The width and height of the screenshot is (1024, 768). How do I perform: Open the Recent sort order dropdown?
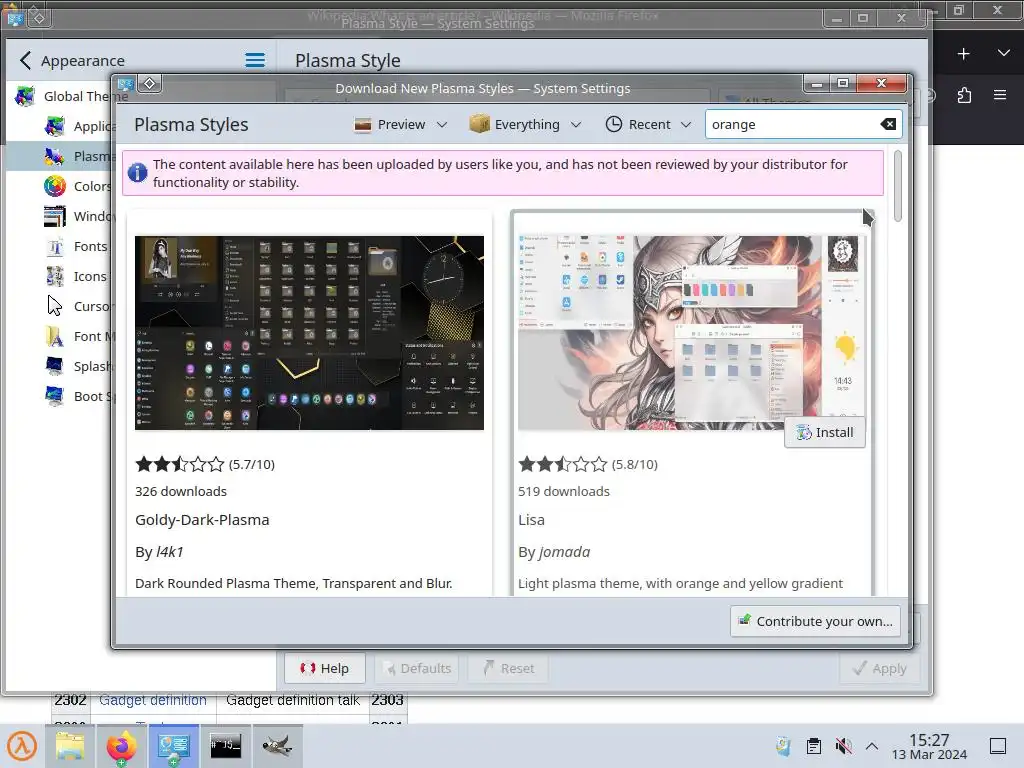647,124
